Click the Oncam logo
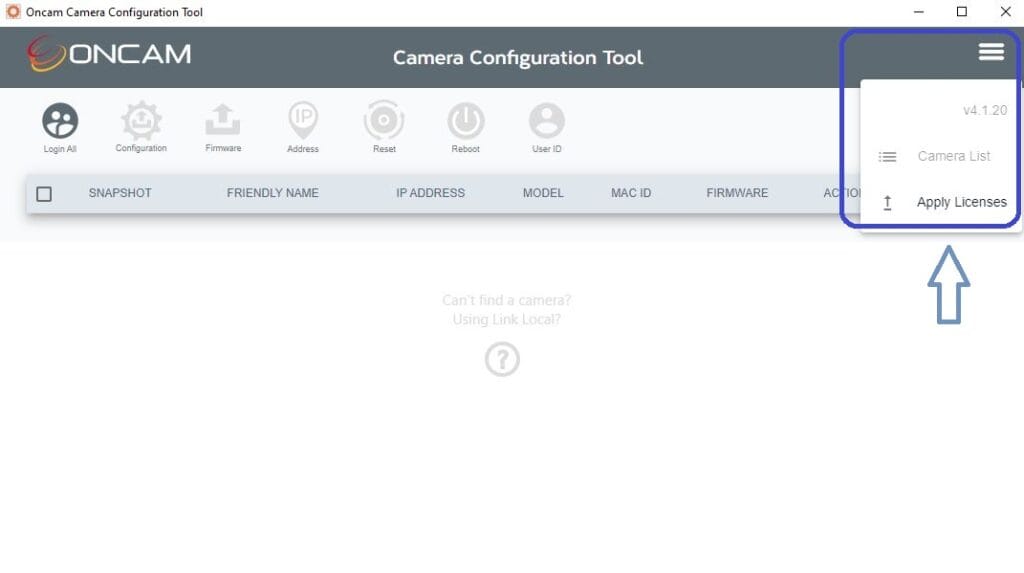1024x573 pixels. [x=109, y=54]
